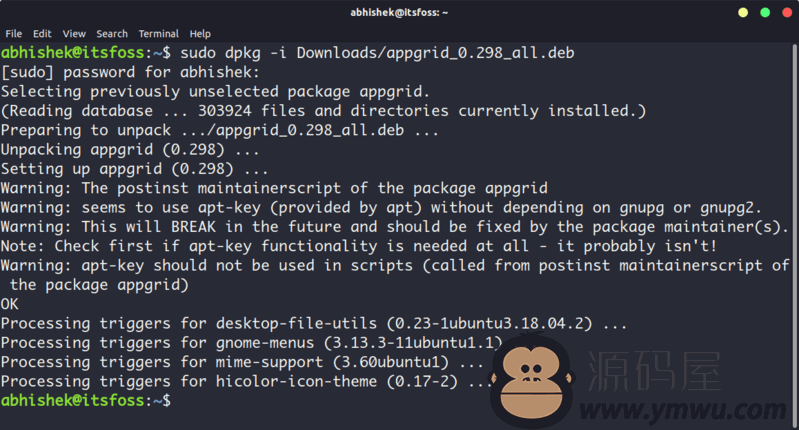Click the appgrid_0.298_all.deb filename in command
799x430 pixels.
click(481, 53)
